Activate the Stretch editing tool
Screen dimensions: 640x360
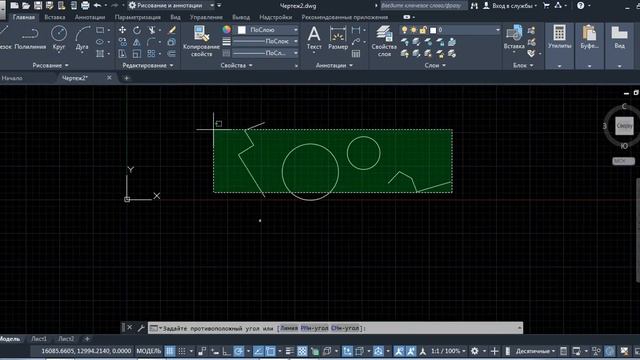(x=122, y=54)
